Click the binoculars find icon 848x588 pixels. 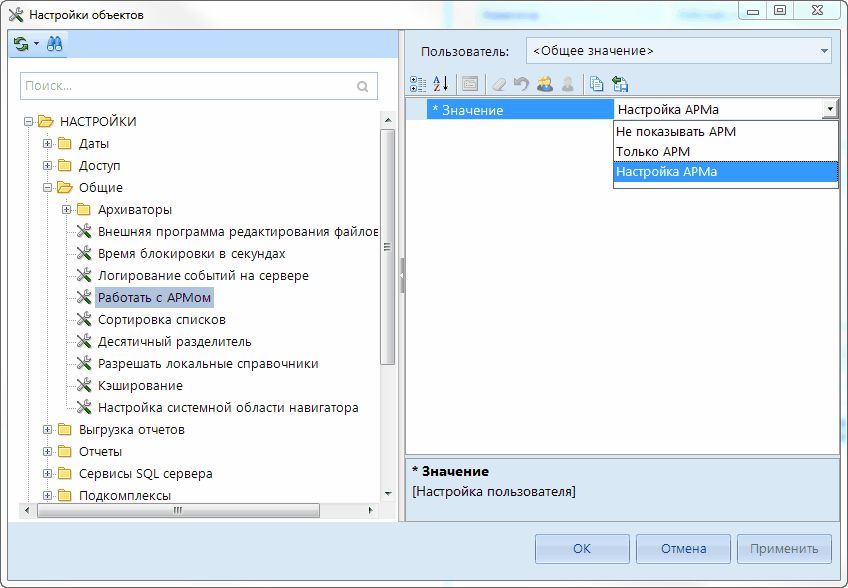tap(54, 44)
